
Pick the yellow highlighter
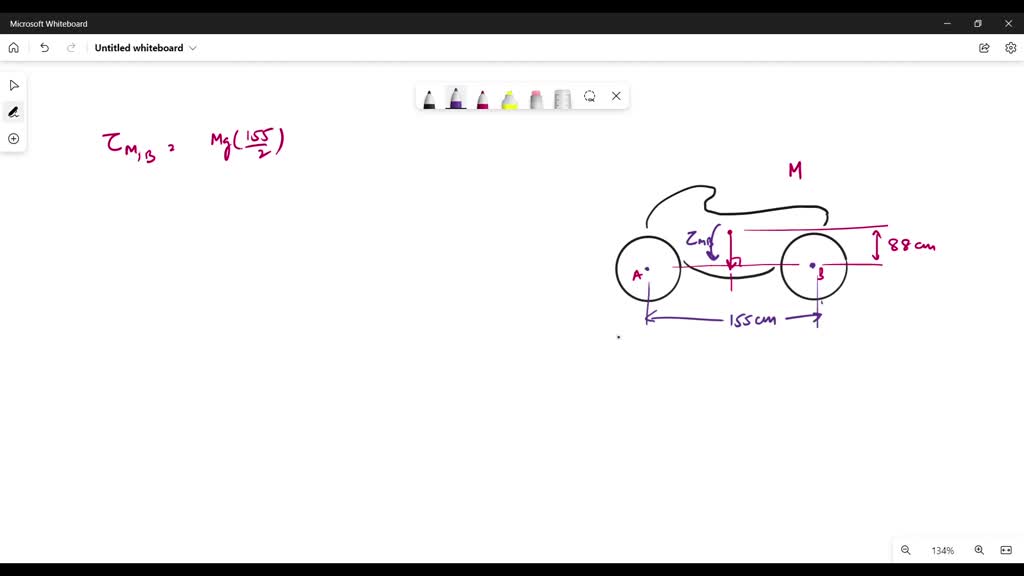pos(509,97)
